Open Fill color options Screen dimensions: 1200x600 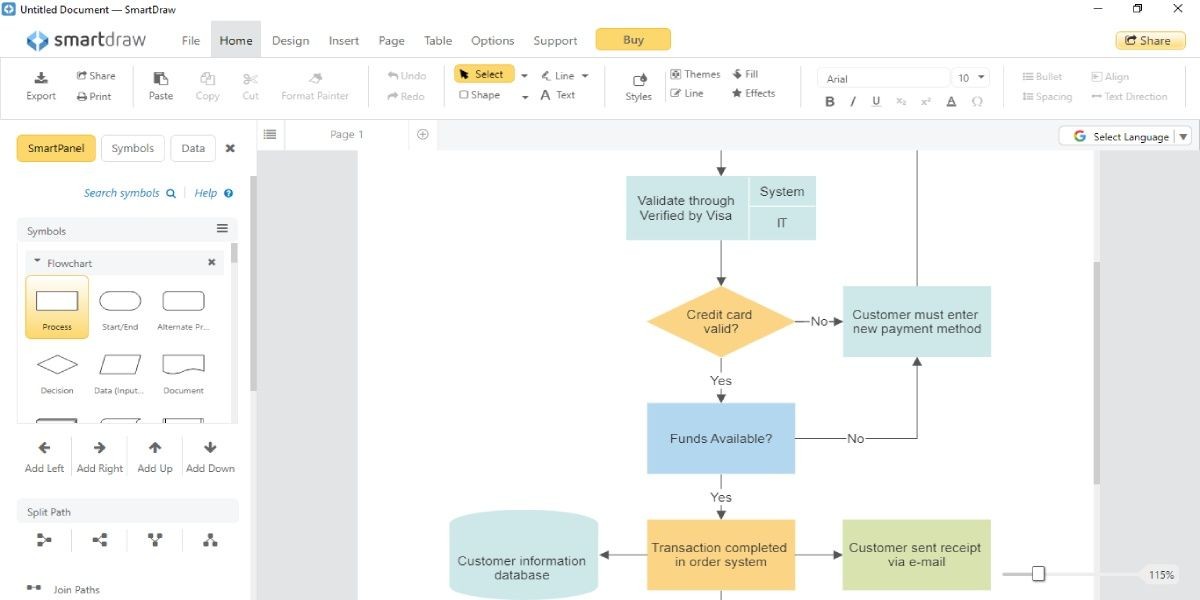pos(745,74)
